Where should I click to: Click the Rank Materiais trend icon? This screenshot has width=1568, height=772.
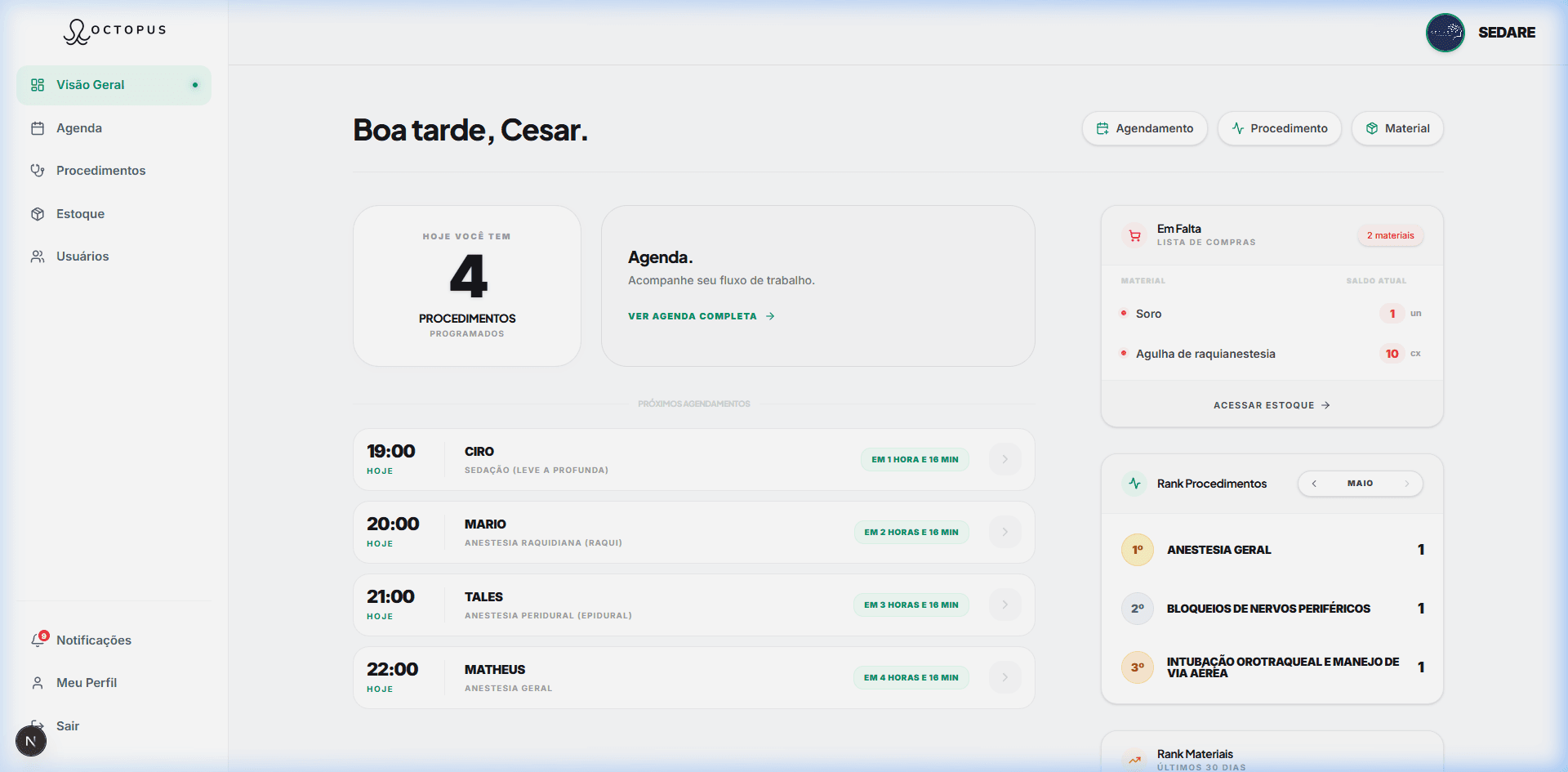pyautogui.click(x=1135, y=760)
